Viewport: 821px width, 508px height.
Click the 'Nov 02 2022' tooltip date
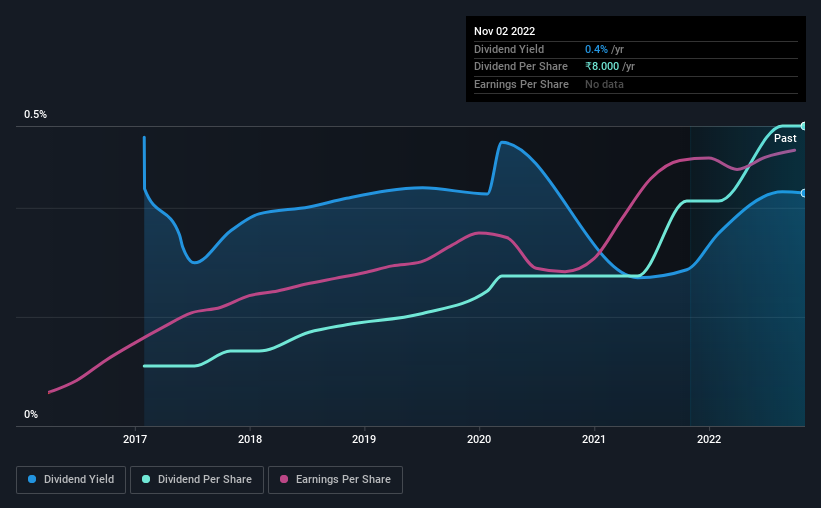point(504,31)
